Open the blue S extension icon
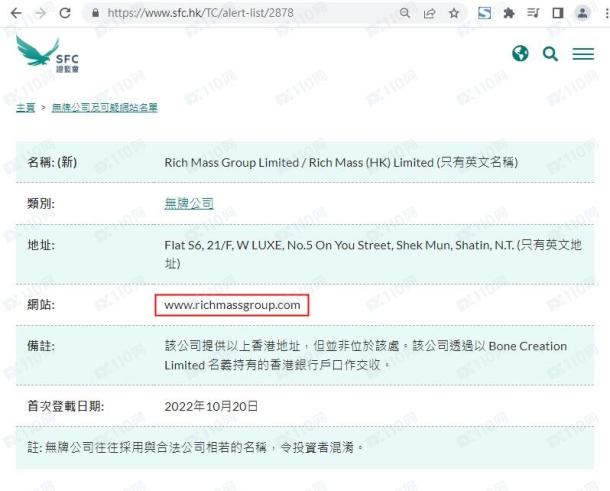610x491 pixels. pyautogui.click(x=484, y=13)
